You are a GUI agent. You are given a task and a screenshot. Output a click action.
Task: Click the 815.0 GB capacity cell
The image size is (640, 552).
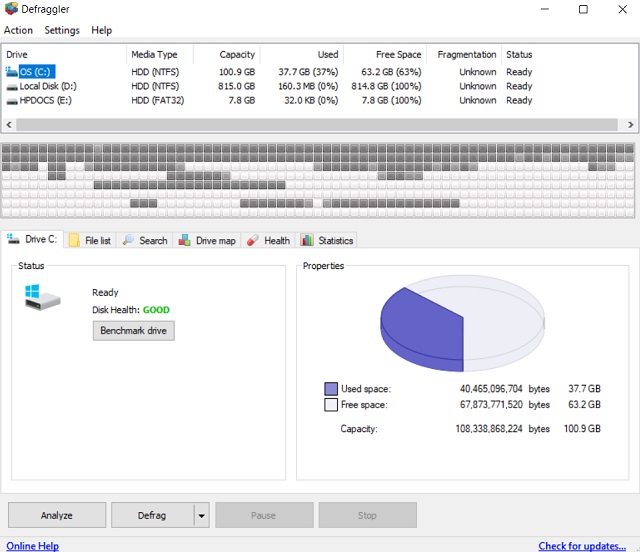236,87
